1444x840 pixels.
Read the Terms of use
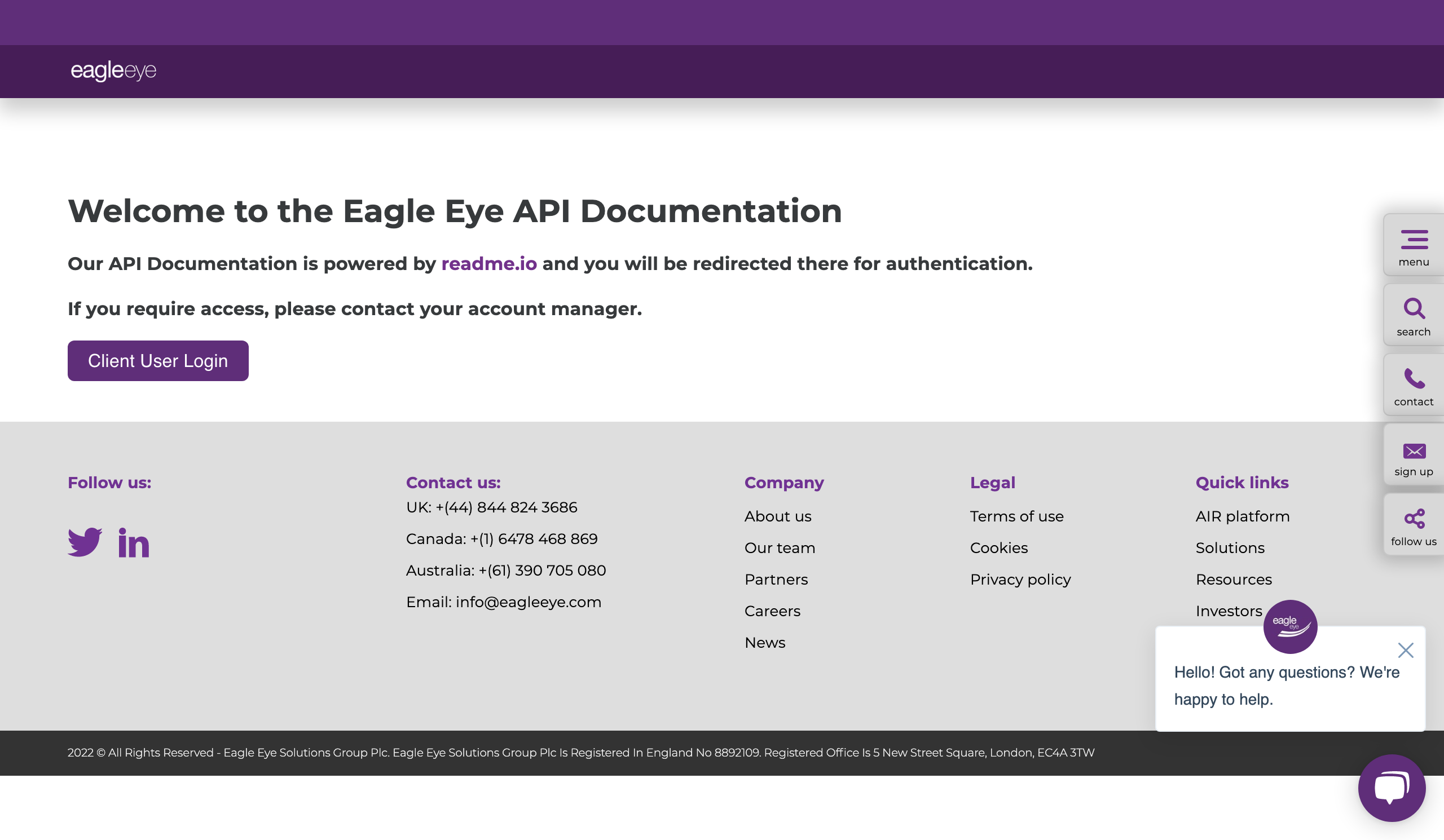(x=1016, y=516)
